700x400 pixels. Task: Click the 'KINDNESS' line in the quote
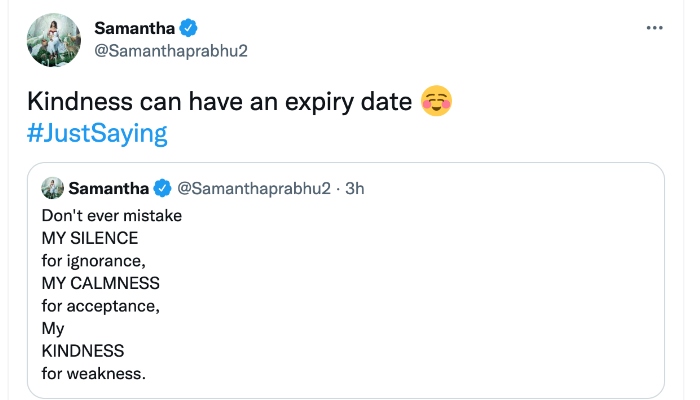83,351
